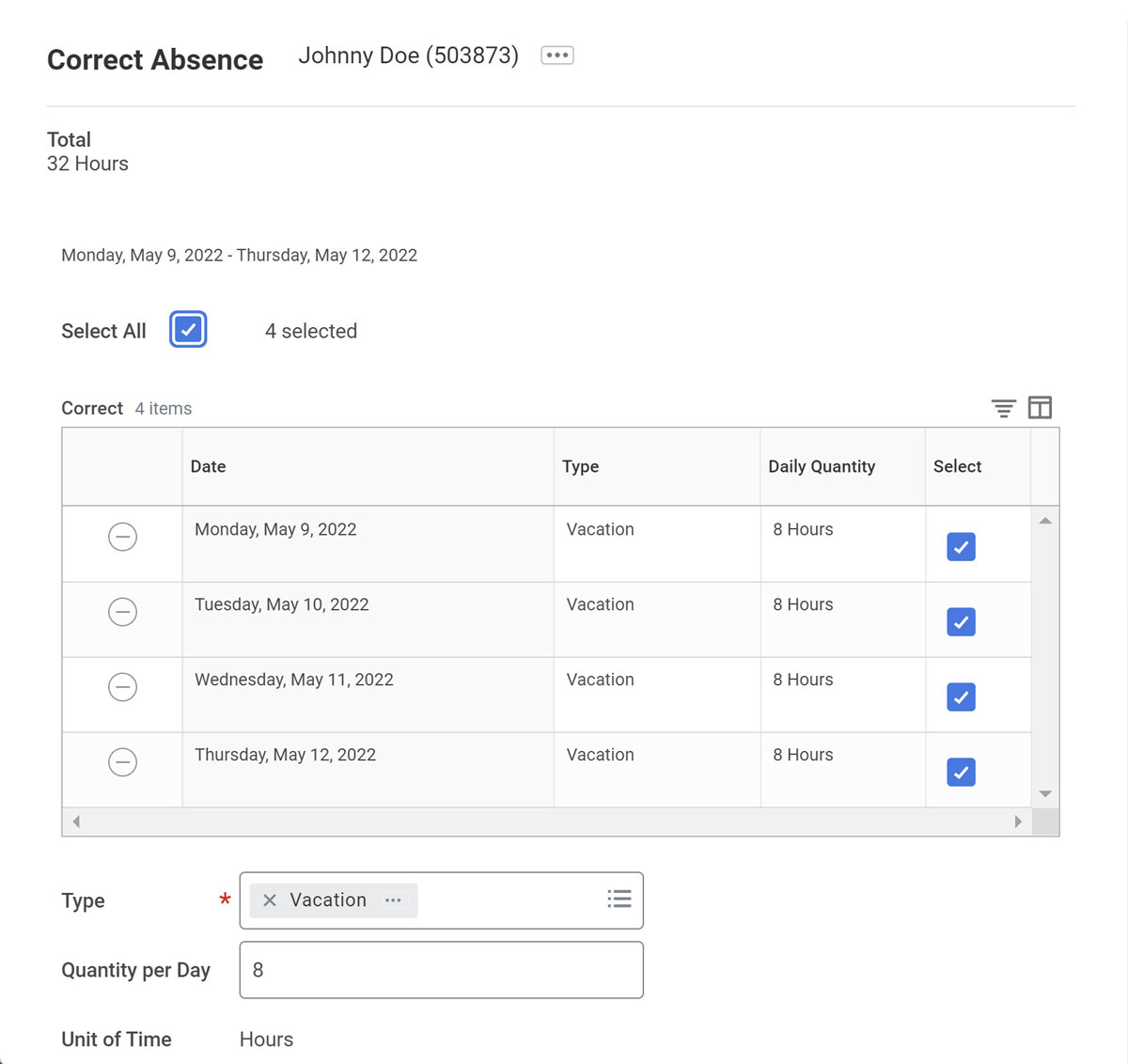Viewport: 1128px width, 1064px height.
Task: Click the table scroll down arrow
Action: (1045, 794)
